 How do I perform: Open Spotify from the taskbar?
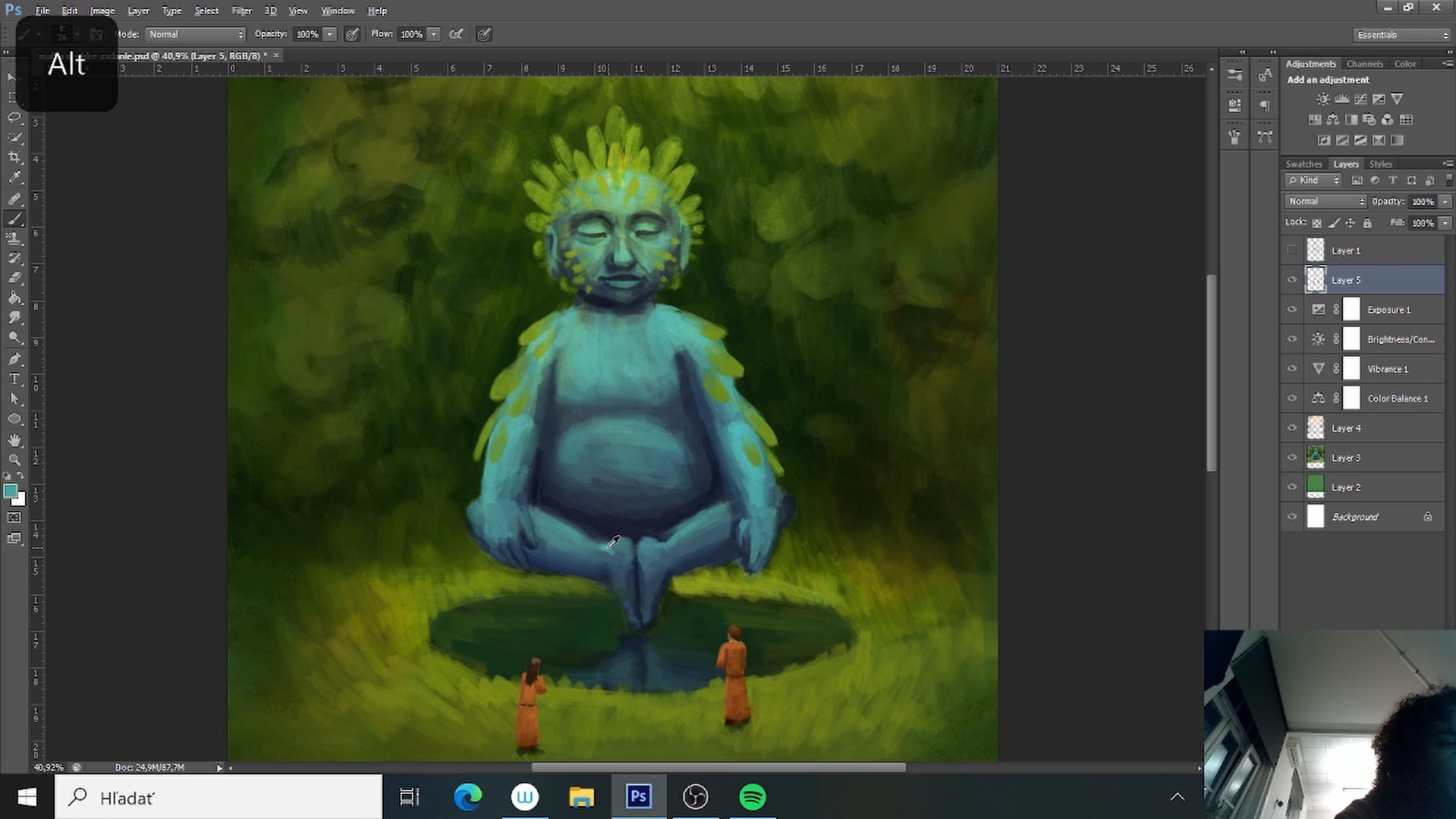point(752,797)
